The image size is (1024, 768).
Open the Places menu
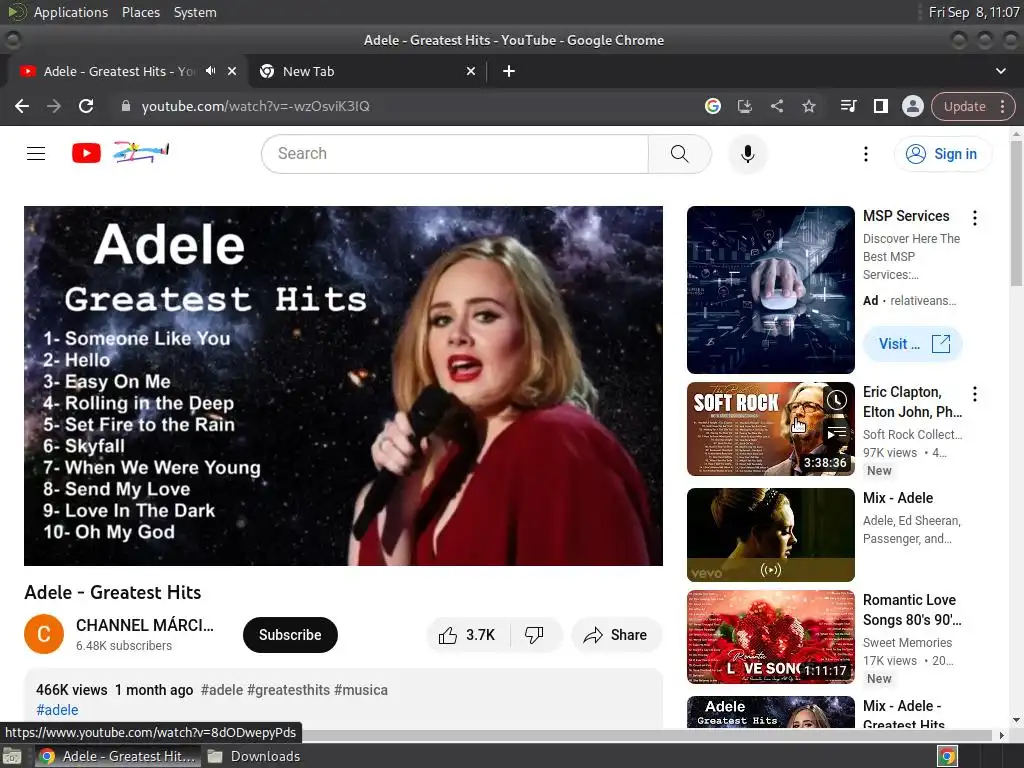[x=141, y=12]
